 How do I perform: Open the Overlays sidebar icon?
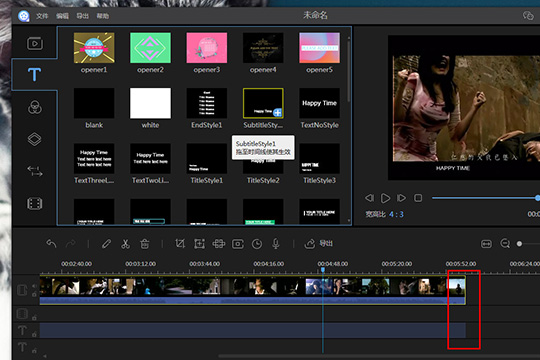point(34,139)
